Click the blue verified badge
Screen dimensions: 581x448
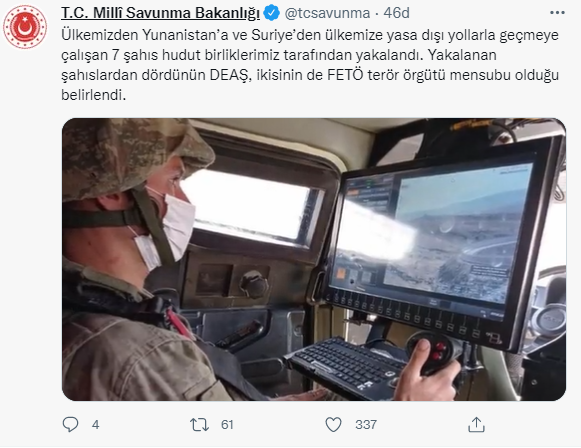point(271,13)
